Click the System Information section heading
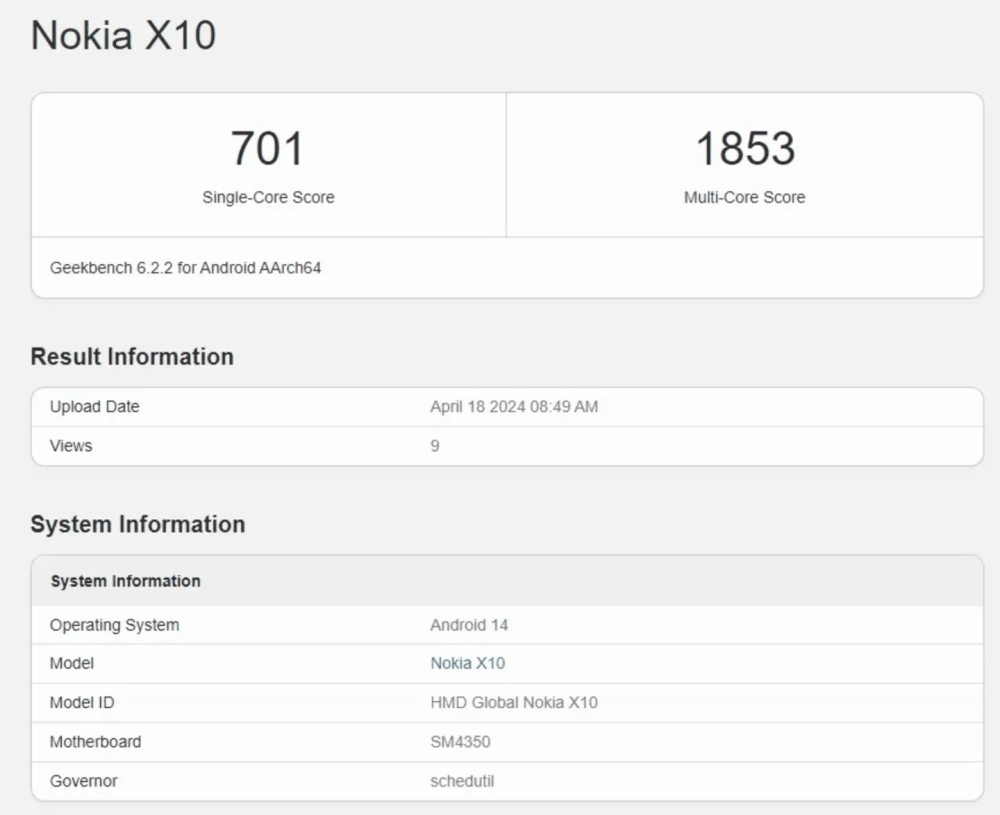 click(x=137, y=523)
